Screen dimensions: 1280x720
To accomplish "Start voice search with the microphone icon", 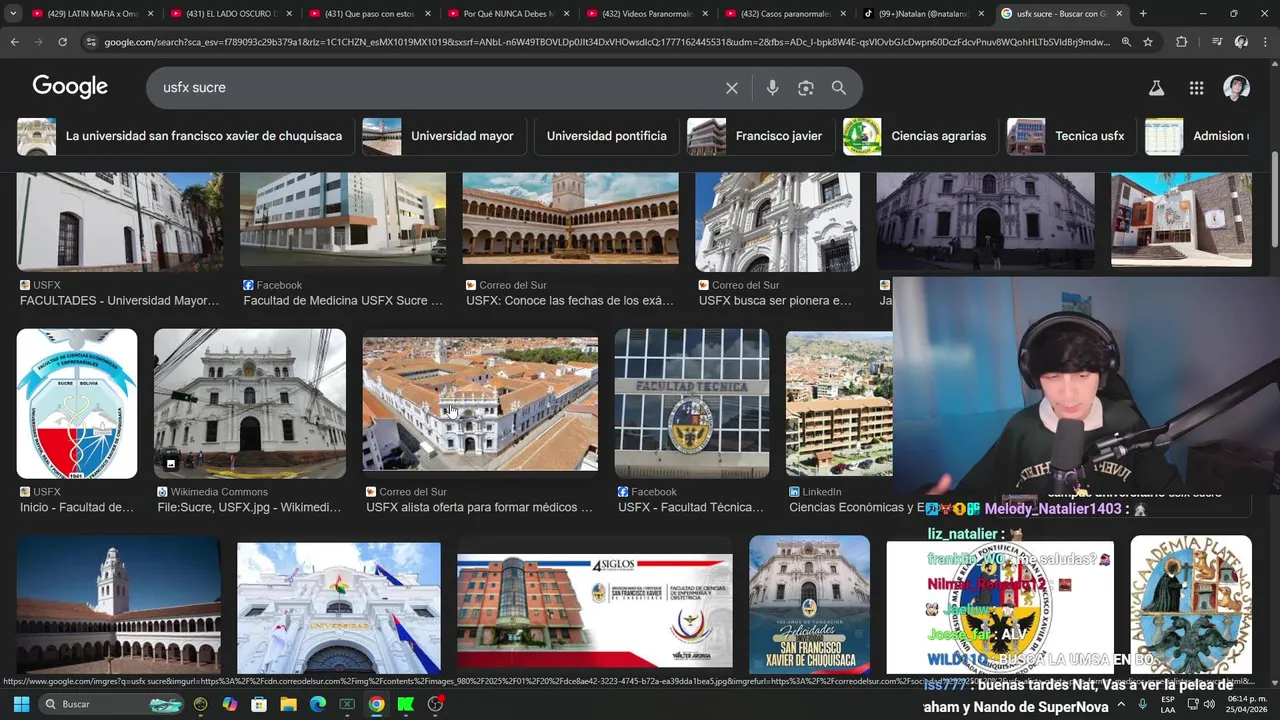I will coord(772,88).
